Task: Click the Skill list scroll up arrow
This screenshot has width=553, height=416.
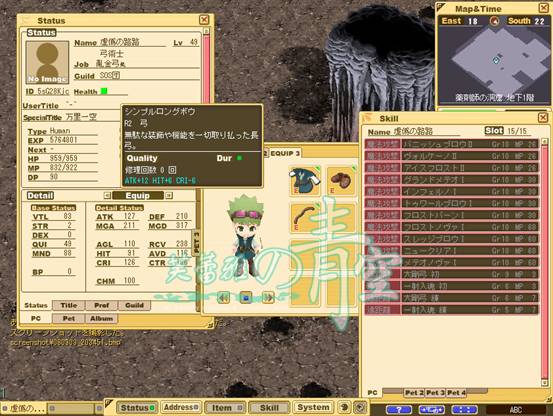Action: point(545,142)
